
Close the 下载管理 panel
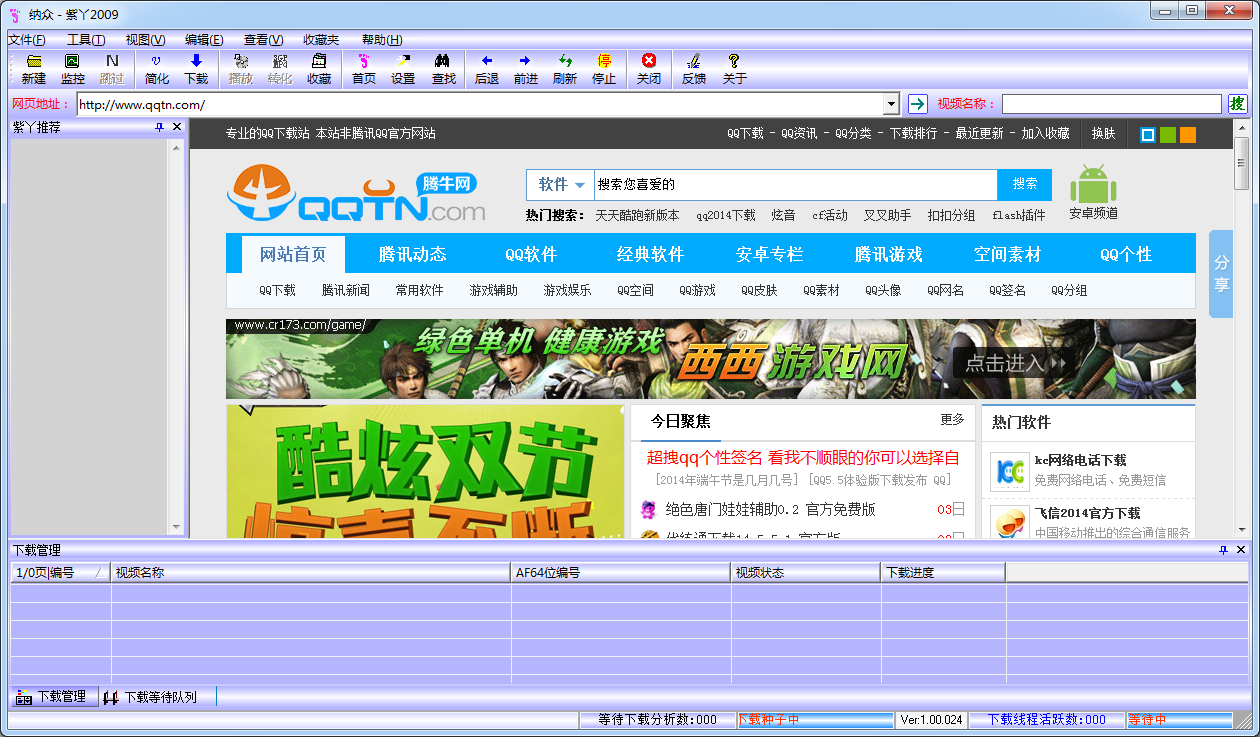pos(1241,550)
